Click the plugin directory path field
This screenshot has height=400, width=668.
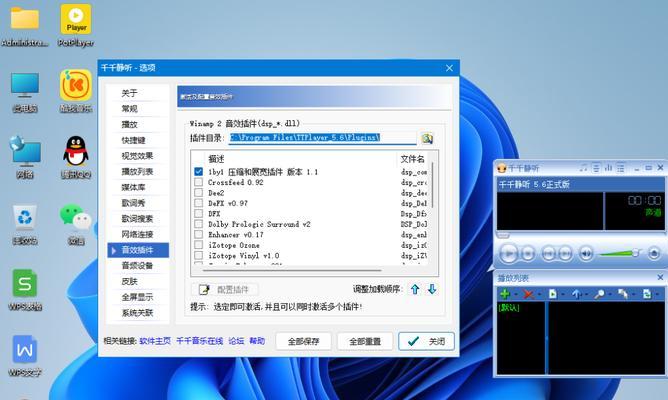322,138
